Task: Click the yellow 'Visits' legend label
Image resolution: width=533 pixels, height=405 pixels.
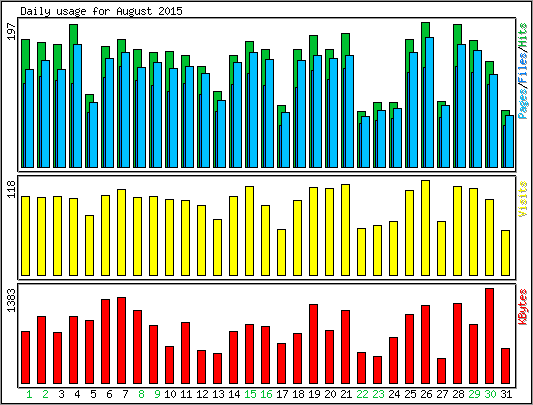Action: (x=523, y=199)
